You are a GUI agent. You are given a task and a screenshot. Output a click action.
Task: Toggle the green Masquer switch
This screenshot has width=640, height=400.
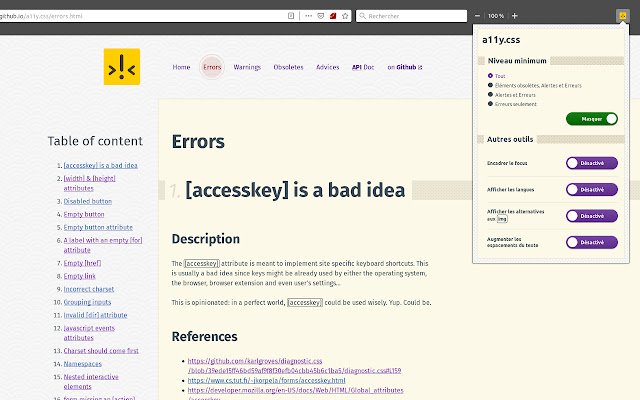(592, 119)
